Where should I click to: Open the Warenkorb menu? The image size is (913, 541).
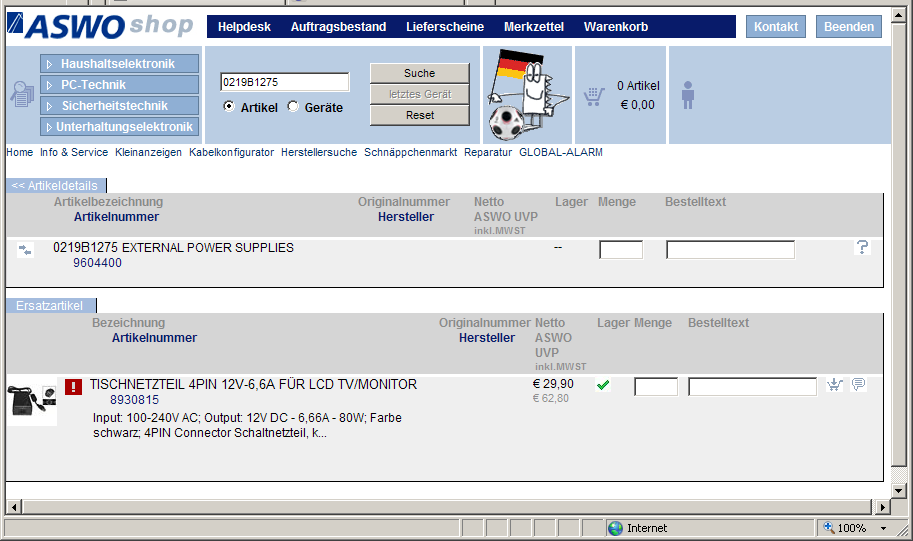(616, 27)
